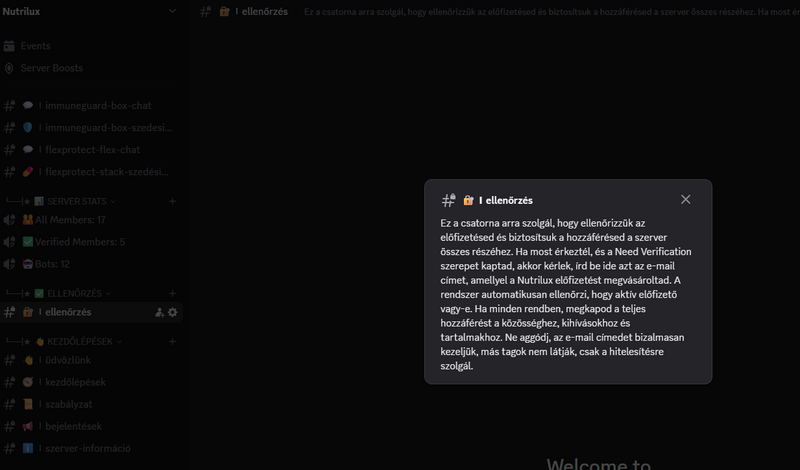Click the invite people icon on ellenőrzés channel
The image size is (800, 470).
(x=159, y=313)
